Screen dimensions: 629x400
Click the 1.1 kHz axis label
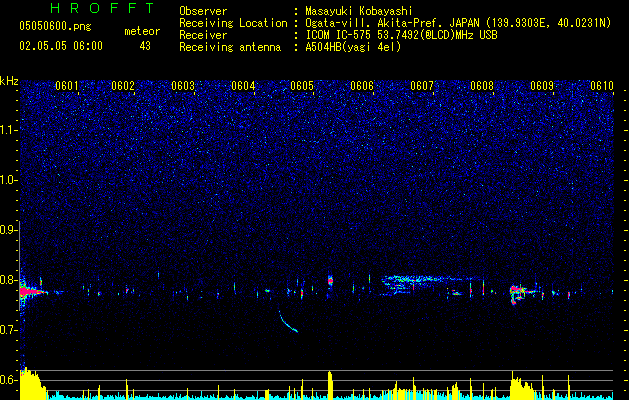[8, 130]
